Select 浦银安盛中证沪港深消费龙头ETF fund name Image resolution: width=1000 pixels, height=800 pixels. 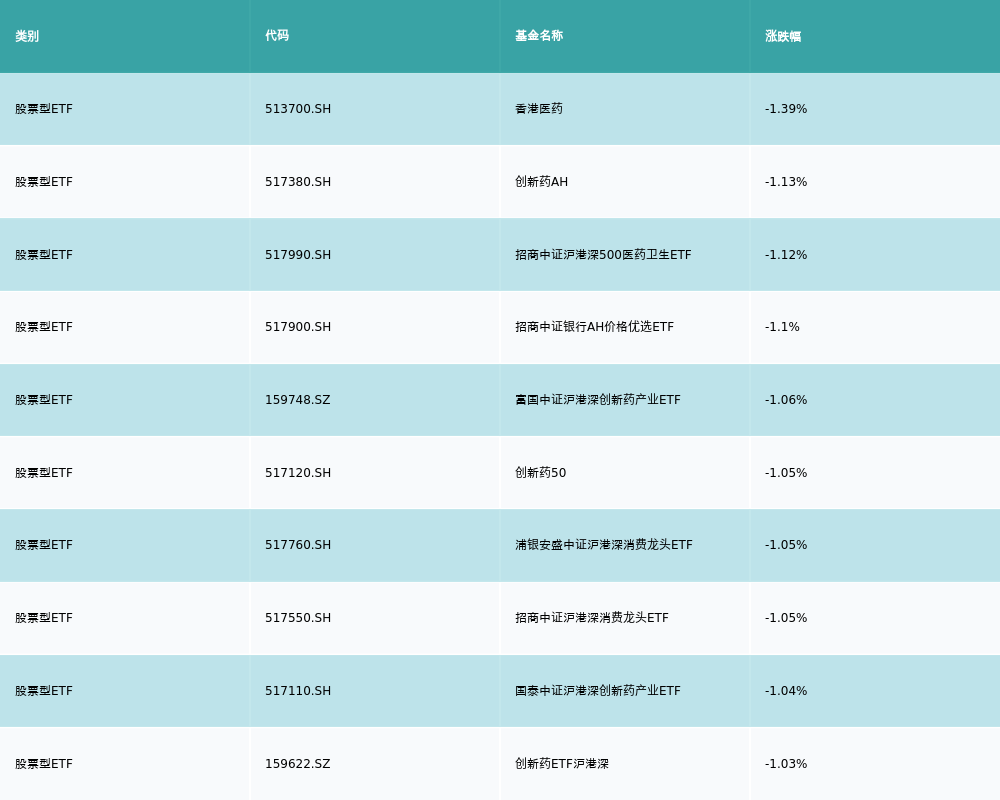[x=603, y=545]
